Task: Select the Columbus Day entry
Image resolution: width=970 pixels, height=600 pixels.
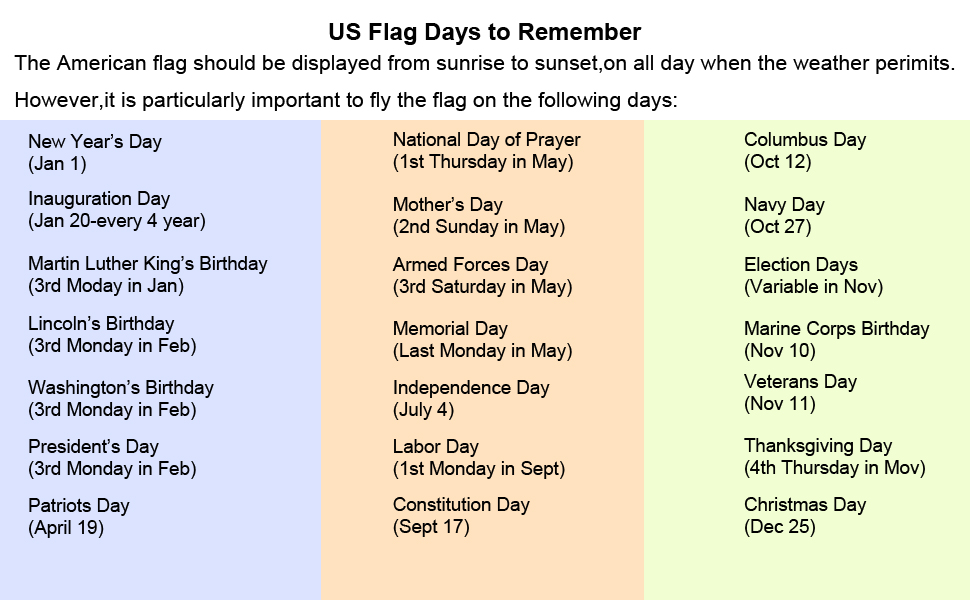Action: point(805,140)
